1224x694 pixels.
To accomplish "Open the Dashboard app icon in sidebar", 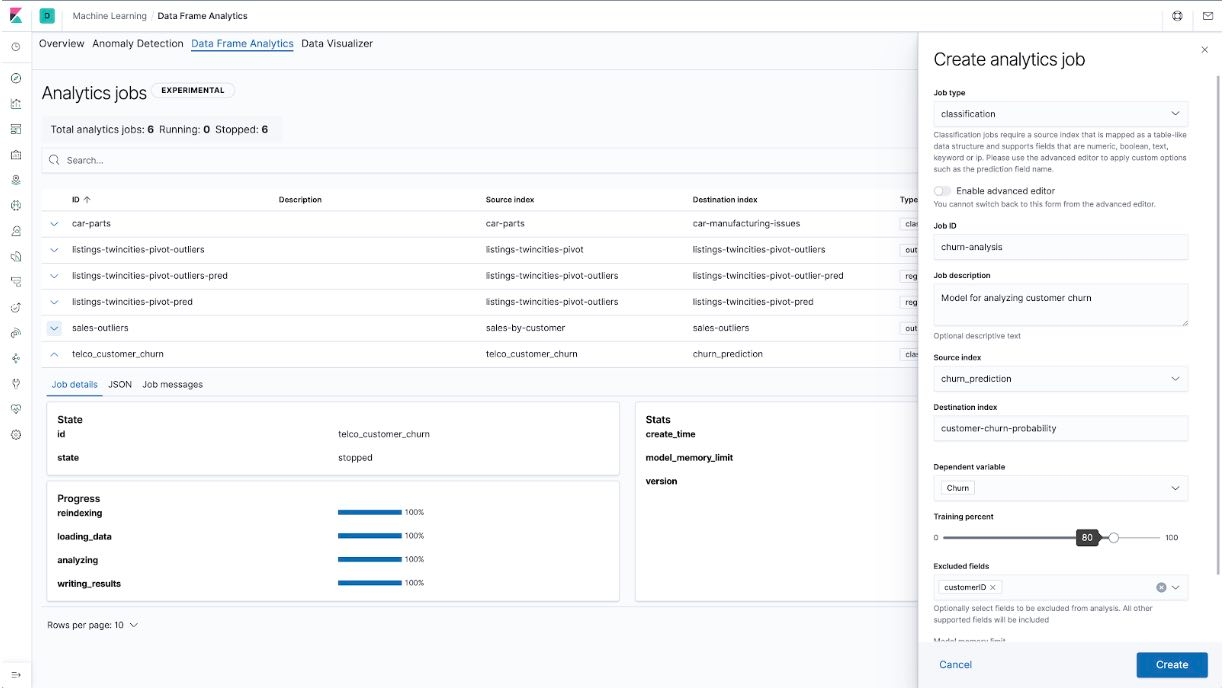I will pyautogui.click(x=14, y=128).
